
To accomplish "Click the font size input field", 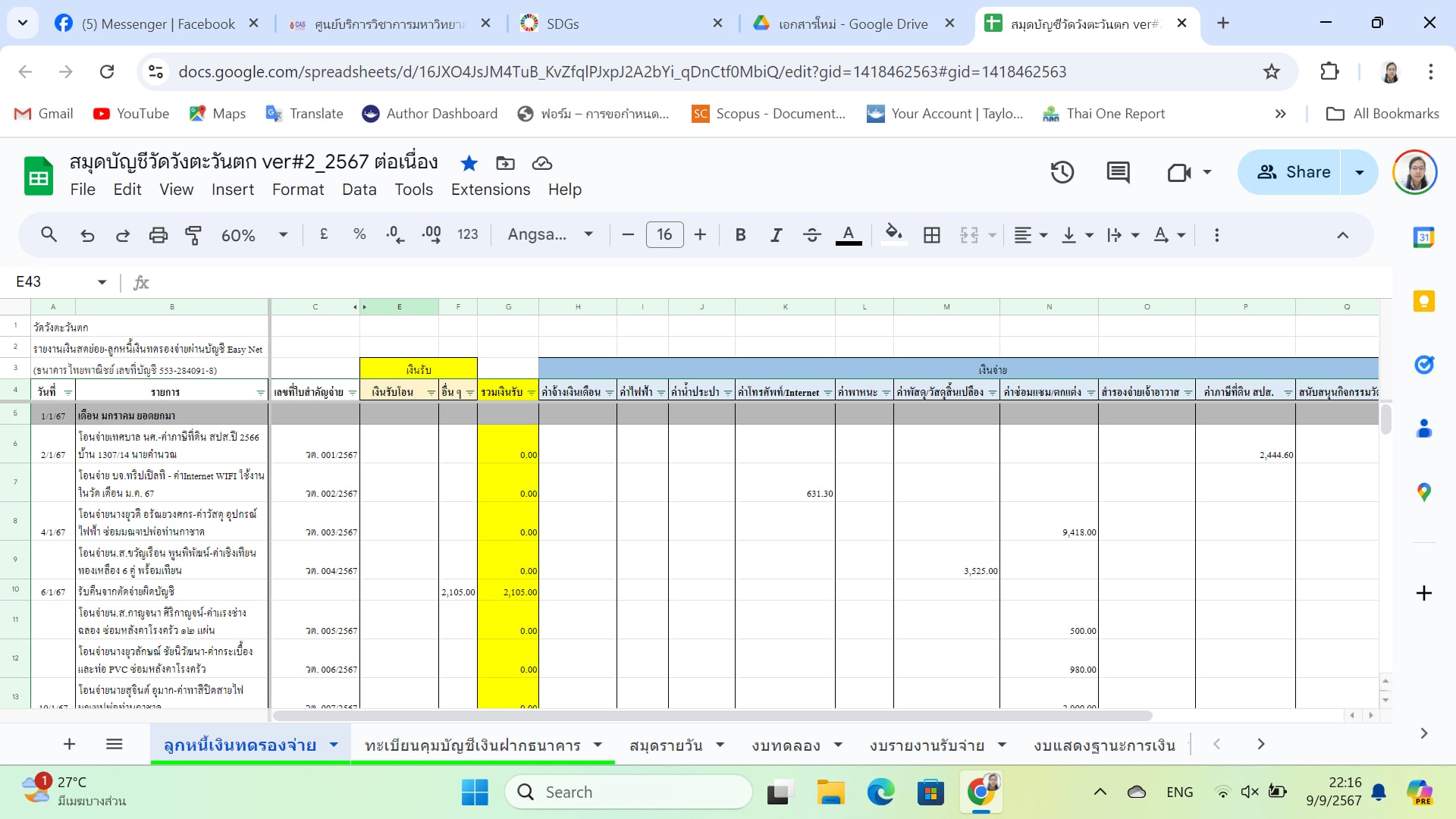I will pos(664,235).
